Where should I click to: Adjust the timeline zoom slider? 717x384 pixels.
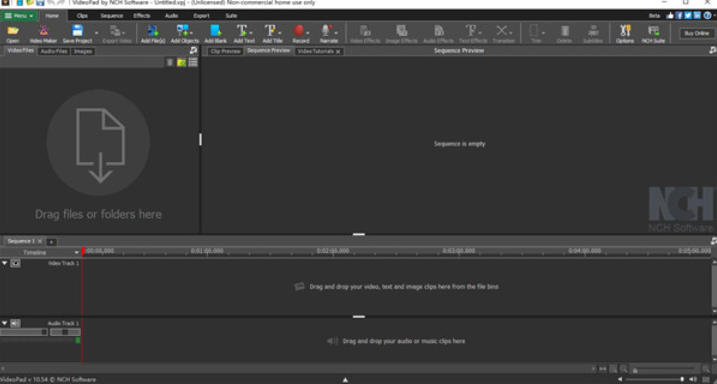click(664, 368)
